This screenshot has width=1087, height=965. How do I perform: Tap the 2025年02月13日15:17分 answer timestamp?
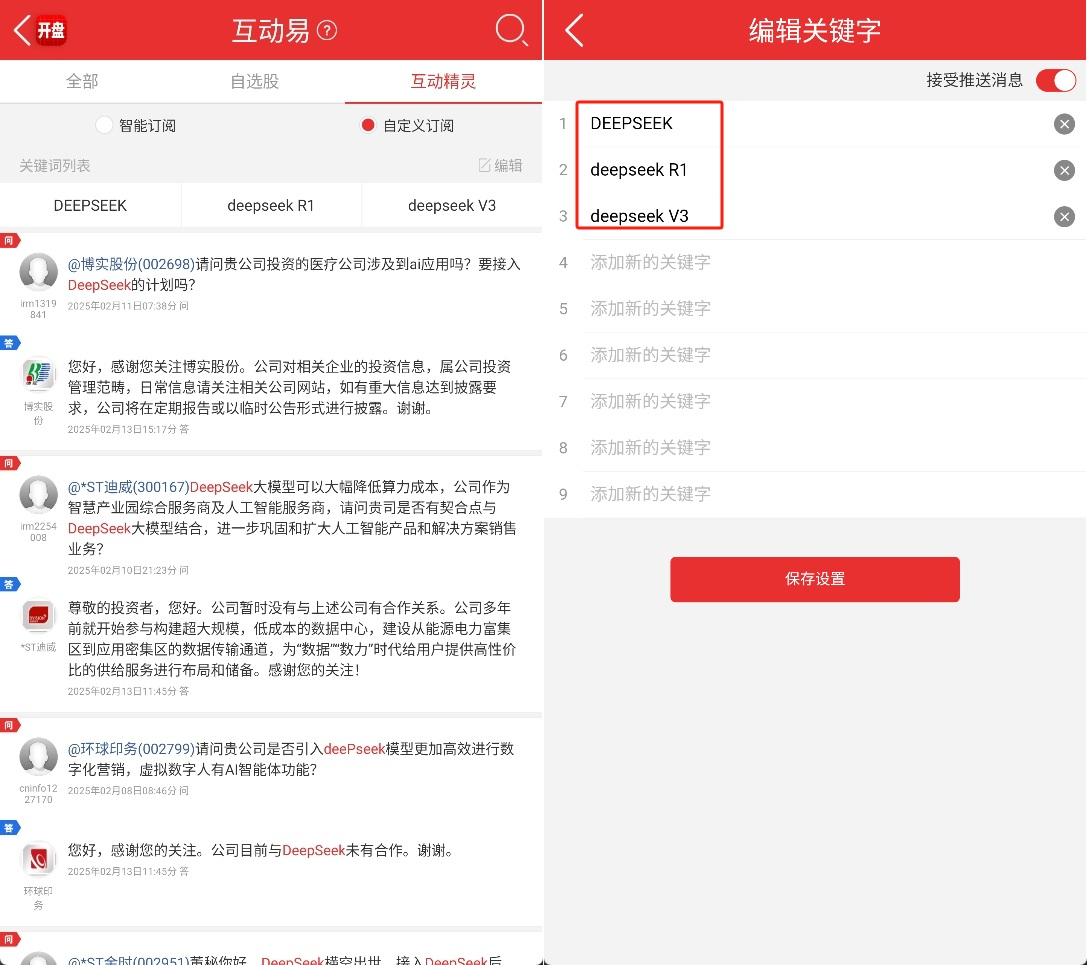[x=128, y=429]
